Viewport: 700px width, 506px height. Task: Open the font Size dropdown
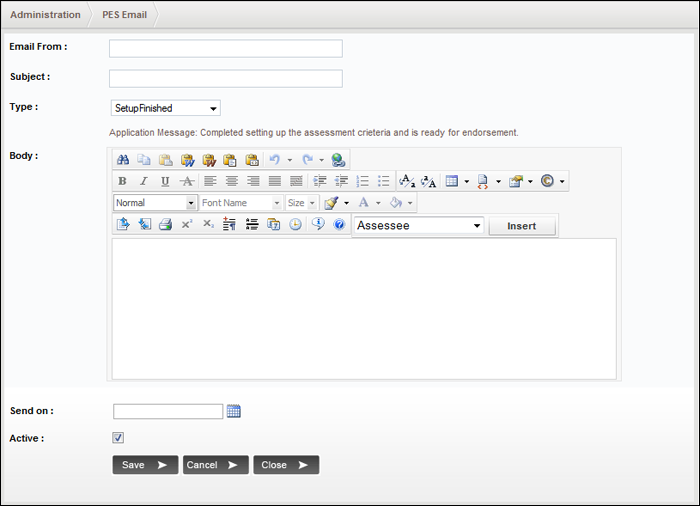pyautogui.click(x=302, y=203)
